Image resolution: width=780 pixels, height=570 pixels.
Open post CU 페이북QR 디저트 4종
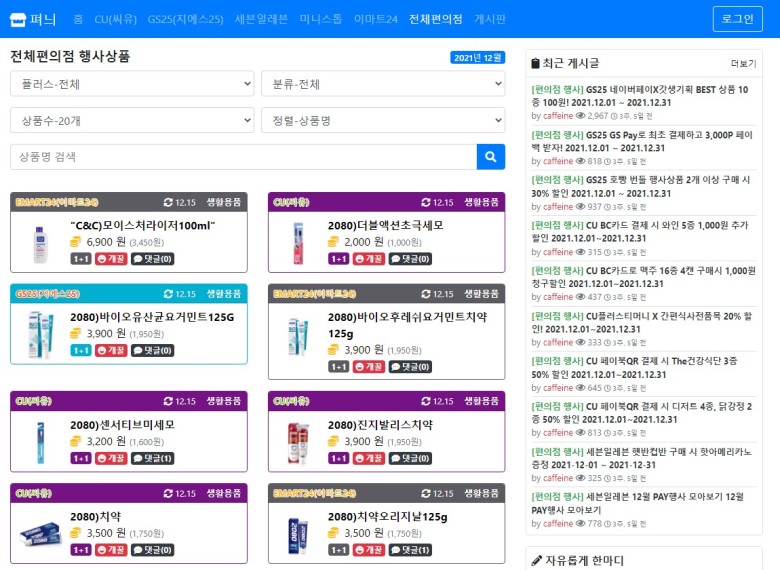[x=642, y=413]
